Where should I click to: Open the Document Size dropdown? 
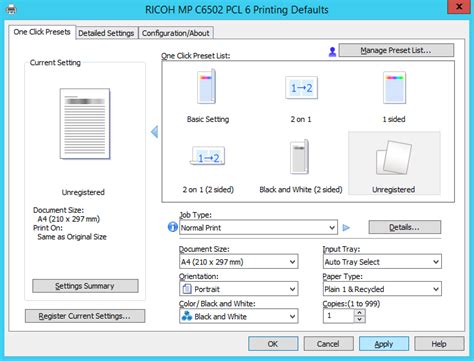point(238,262)
